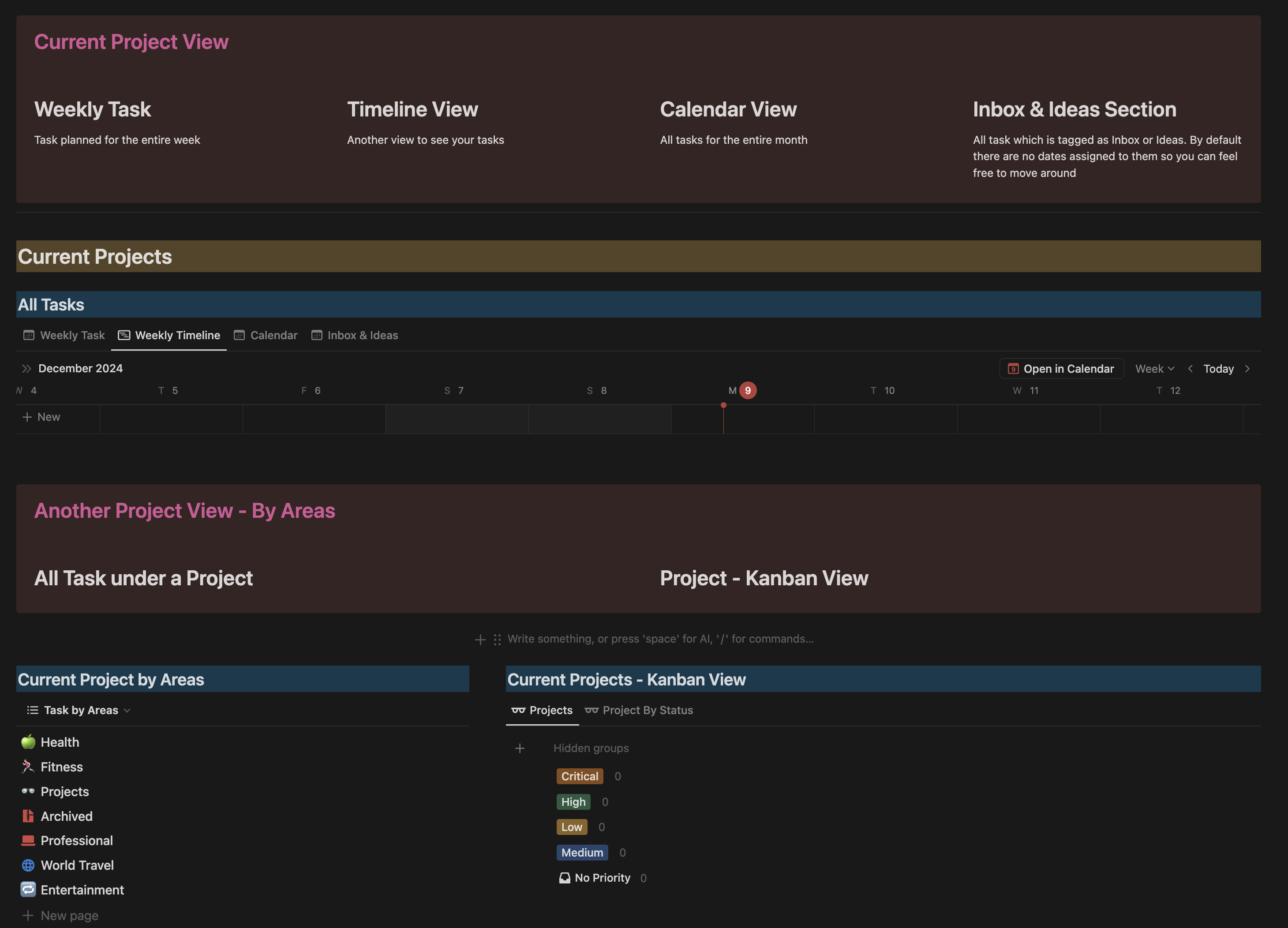This screenshot has height=928, width=1288.
Task: Click the Fitness runner icon
Action: coord(28,767)
